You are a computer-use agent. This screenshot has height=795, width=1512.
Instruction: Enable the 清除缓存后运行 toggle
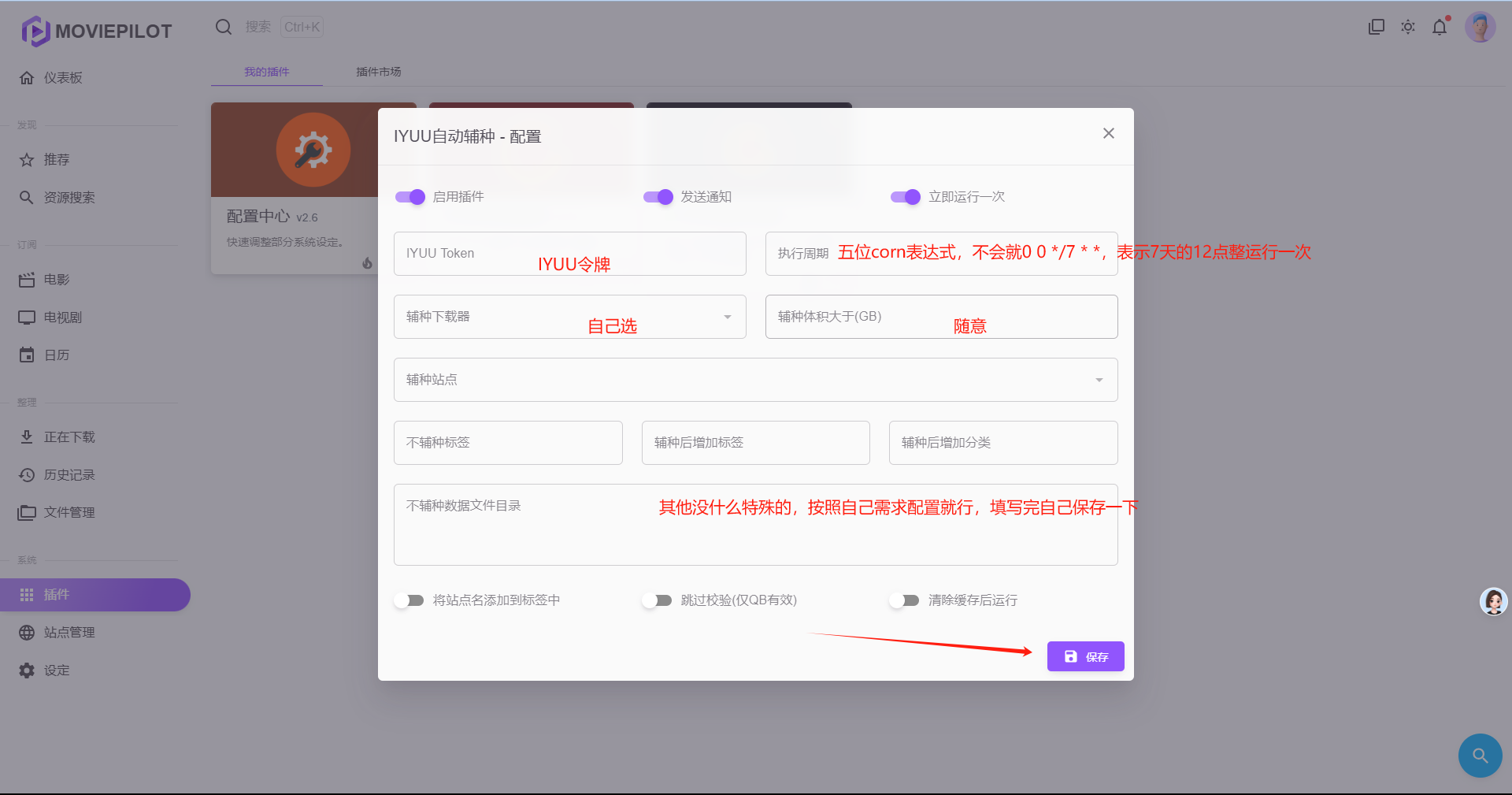click(904, 600)
